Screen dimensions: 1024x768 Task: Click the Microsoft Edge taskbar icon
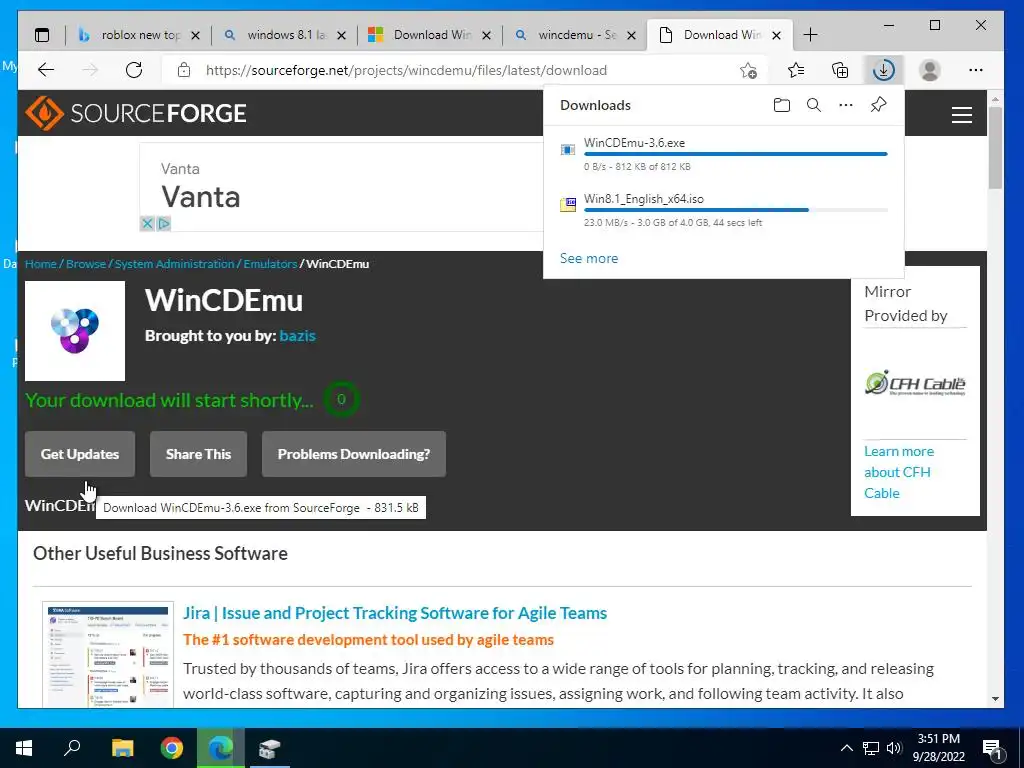[x=221, y=748]
